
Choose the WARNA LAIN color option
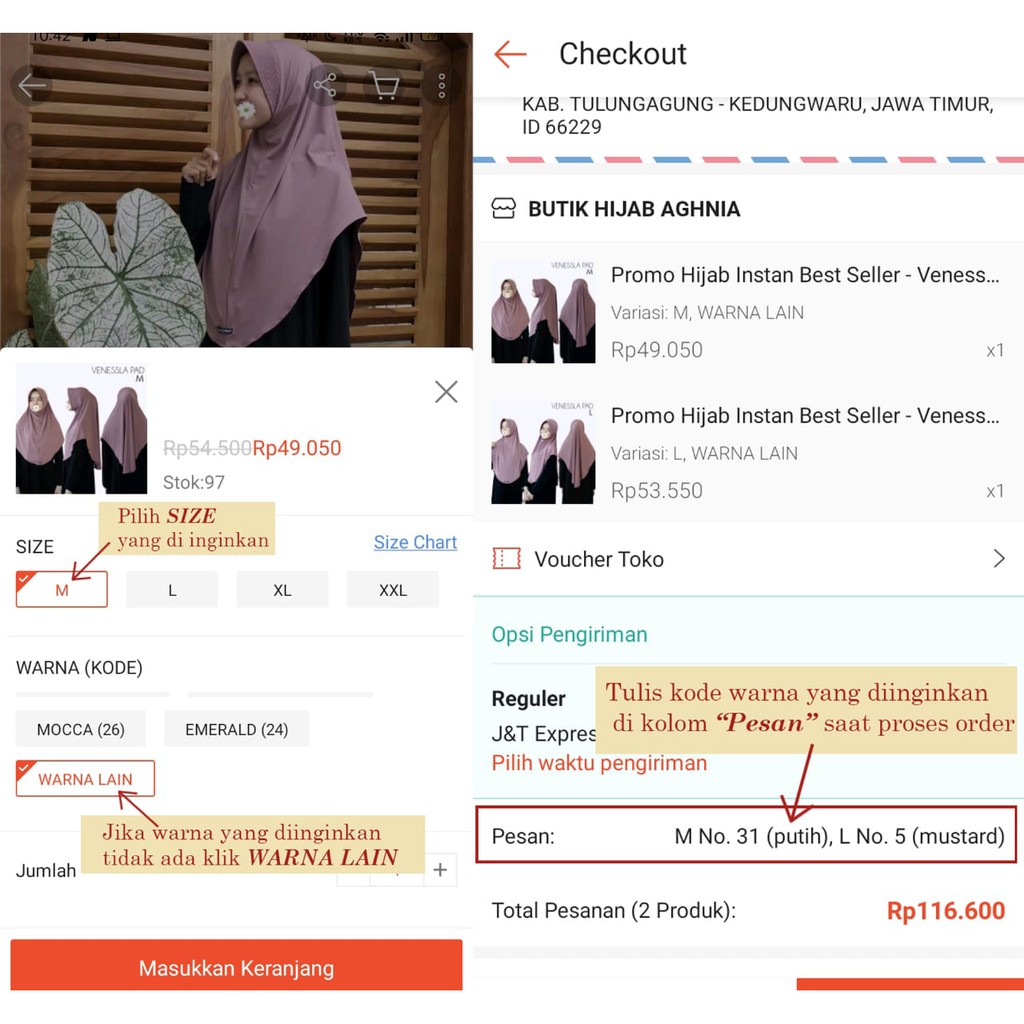pyautogui.click(x=86, y=778)
